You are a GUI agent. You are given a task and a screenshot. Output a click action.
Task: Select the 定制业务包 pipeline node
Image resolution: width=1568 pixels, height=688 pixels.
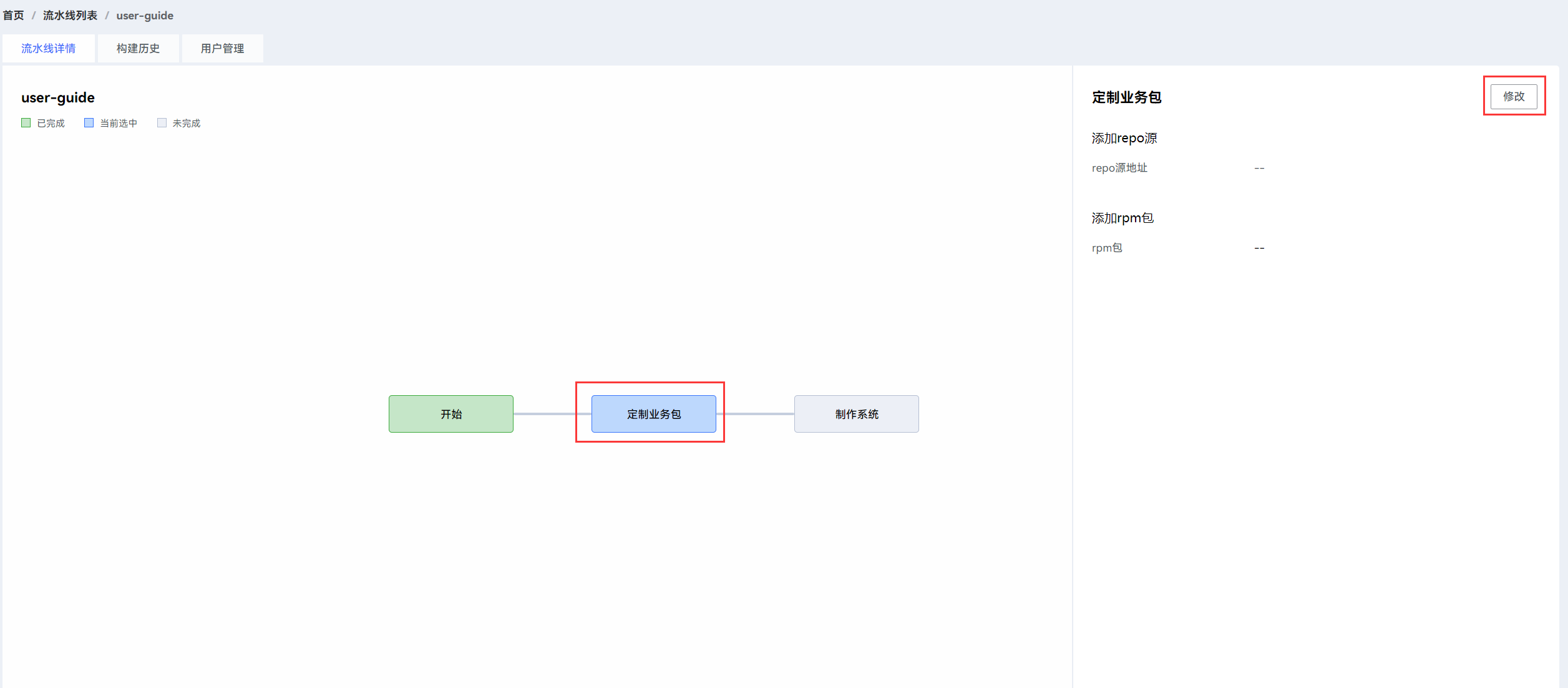coord(653,414)
